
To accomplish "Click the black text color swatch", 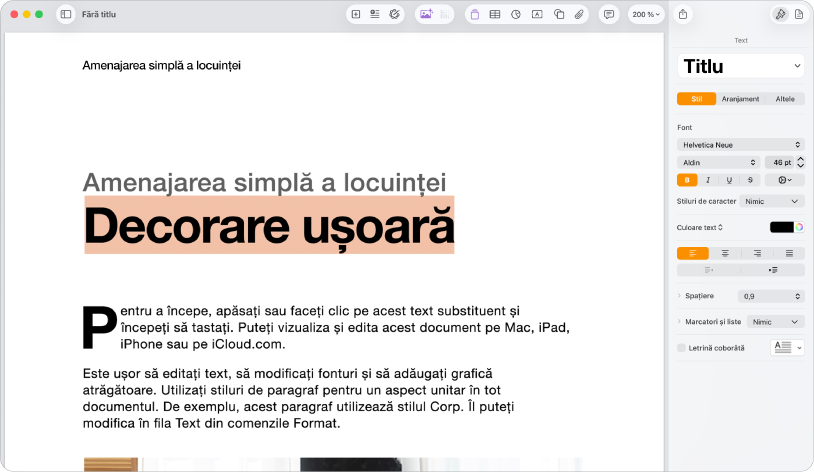I will point(782,227).
